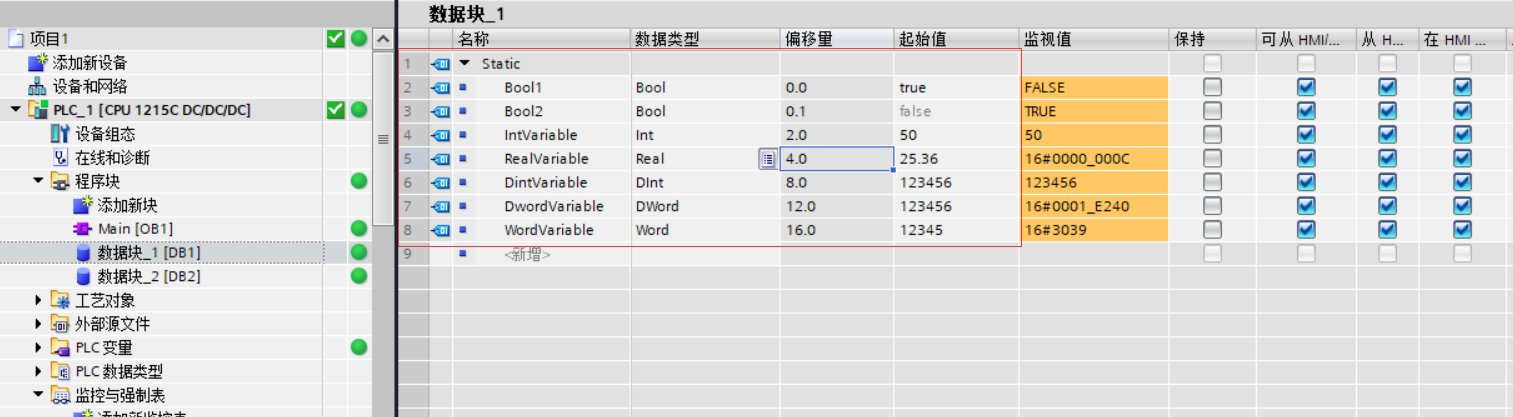Click the 设备和网络 network icon
Viewport: 1513px width, 417px height.
37,87
